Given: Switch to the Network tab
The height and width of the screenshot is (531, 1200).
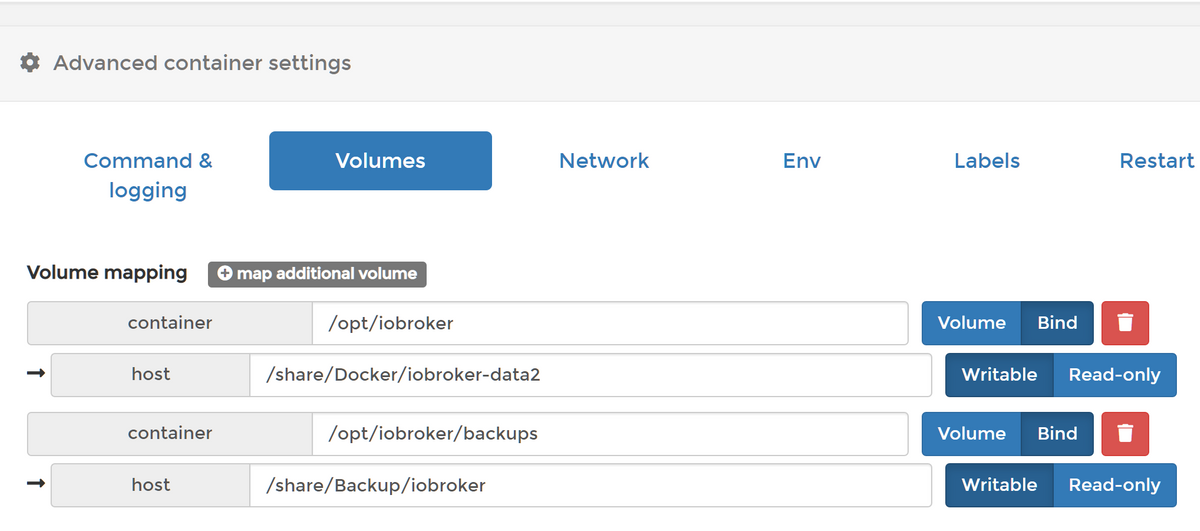Looking at the screenshot, I should pos(604,161).
